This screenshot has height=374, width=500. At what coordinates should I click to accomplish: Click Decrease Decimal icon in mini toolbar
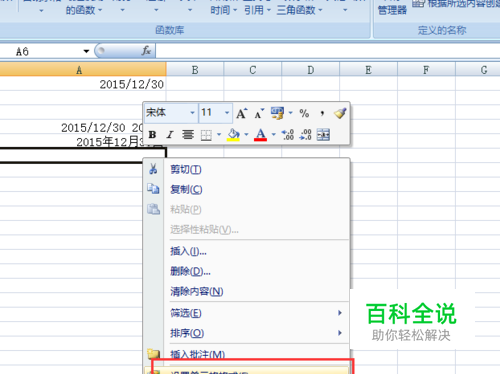coord(306,135)
